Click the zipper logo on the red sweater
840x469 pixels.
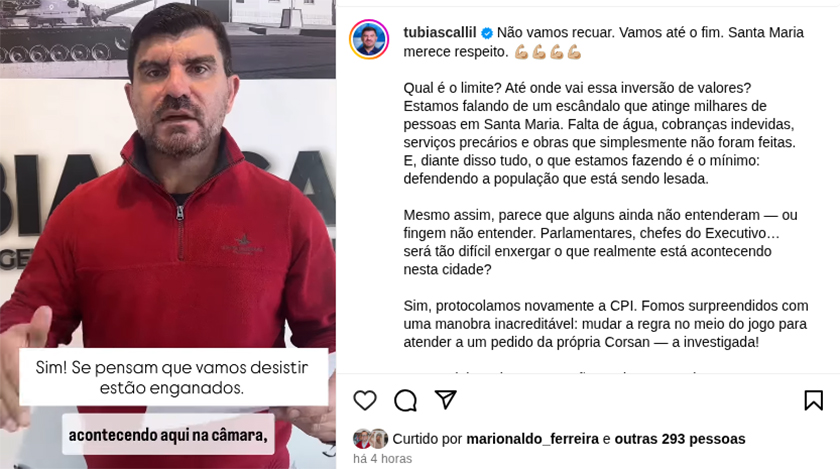coord(242,244)
